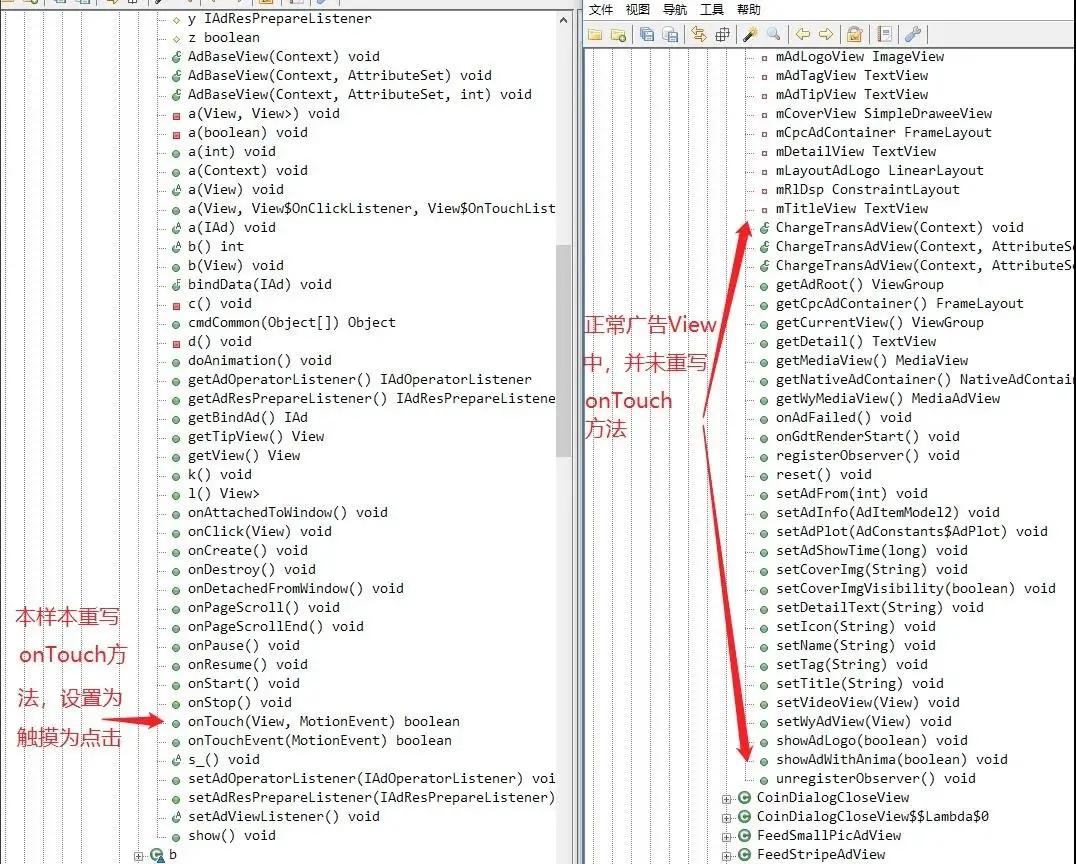Screen dimensions: 1076x864
Task: Click the diamond field icon beside z boolean
Action: 176,39
